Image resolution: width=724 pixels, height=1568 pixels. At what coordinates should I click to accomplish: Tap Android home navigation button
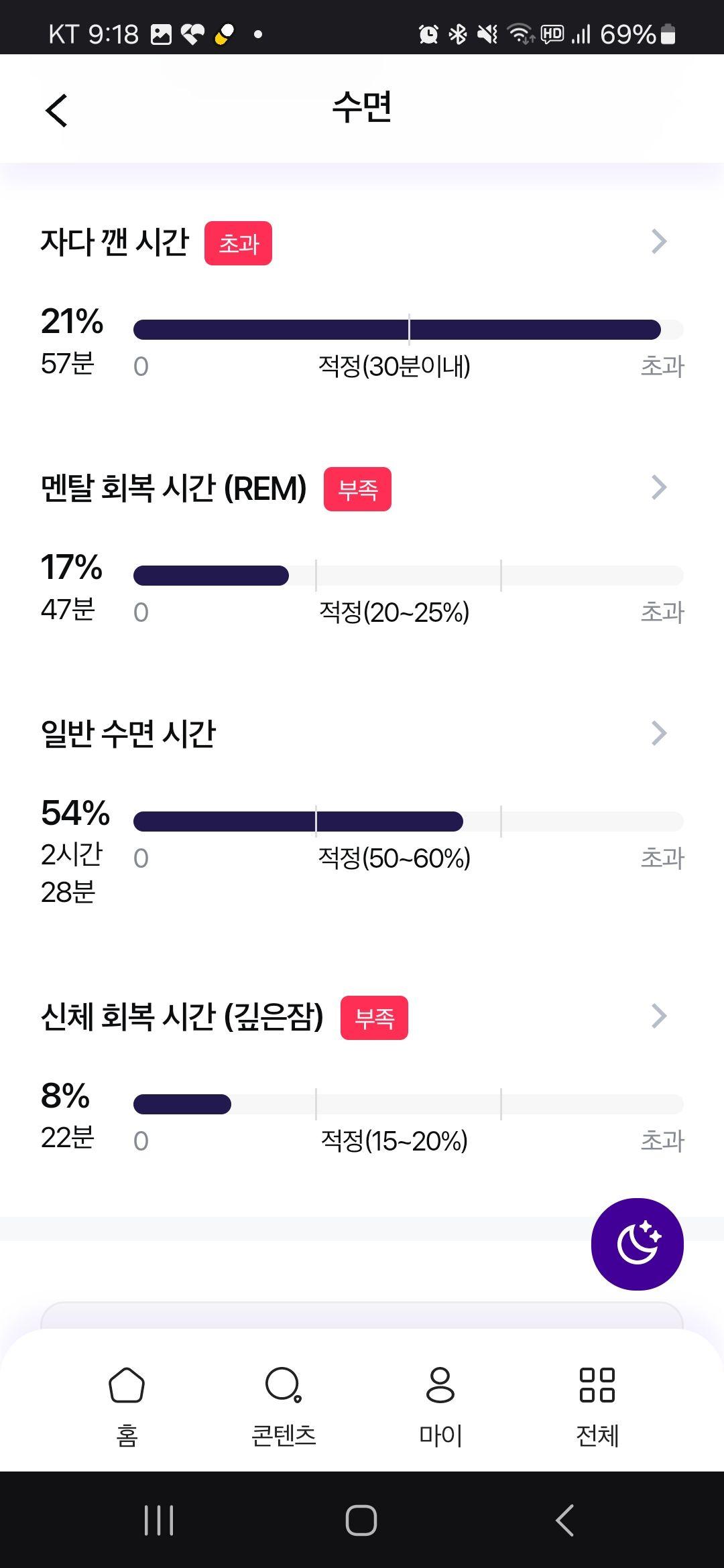(361, 1520)
